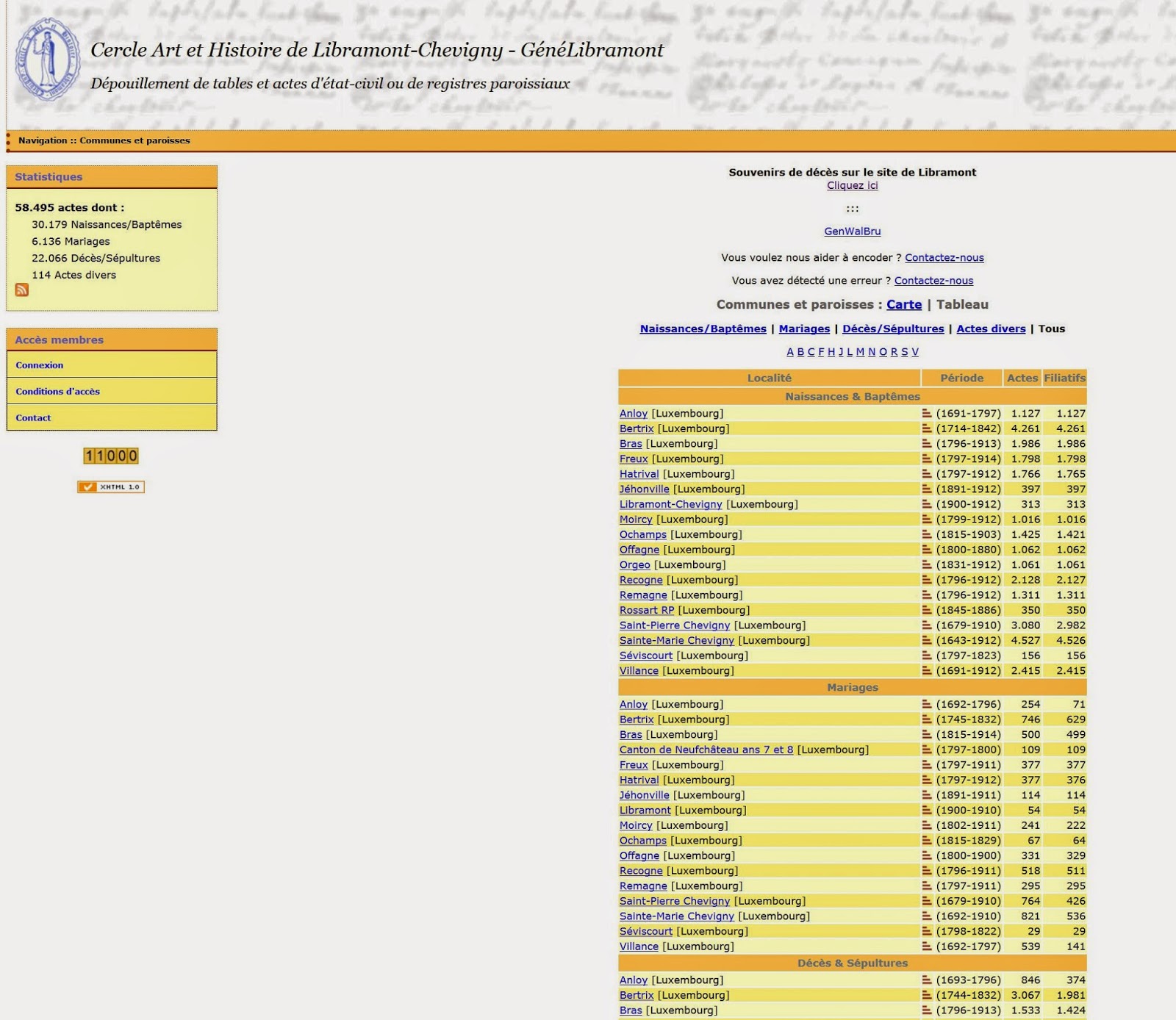Open the GenWalBru link
Screen dimensions: 1176x1020
point(852,231)
